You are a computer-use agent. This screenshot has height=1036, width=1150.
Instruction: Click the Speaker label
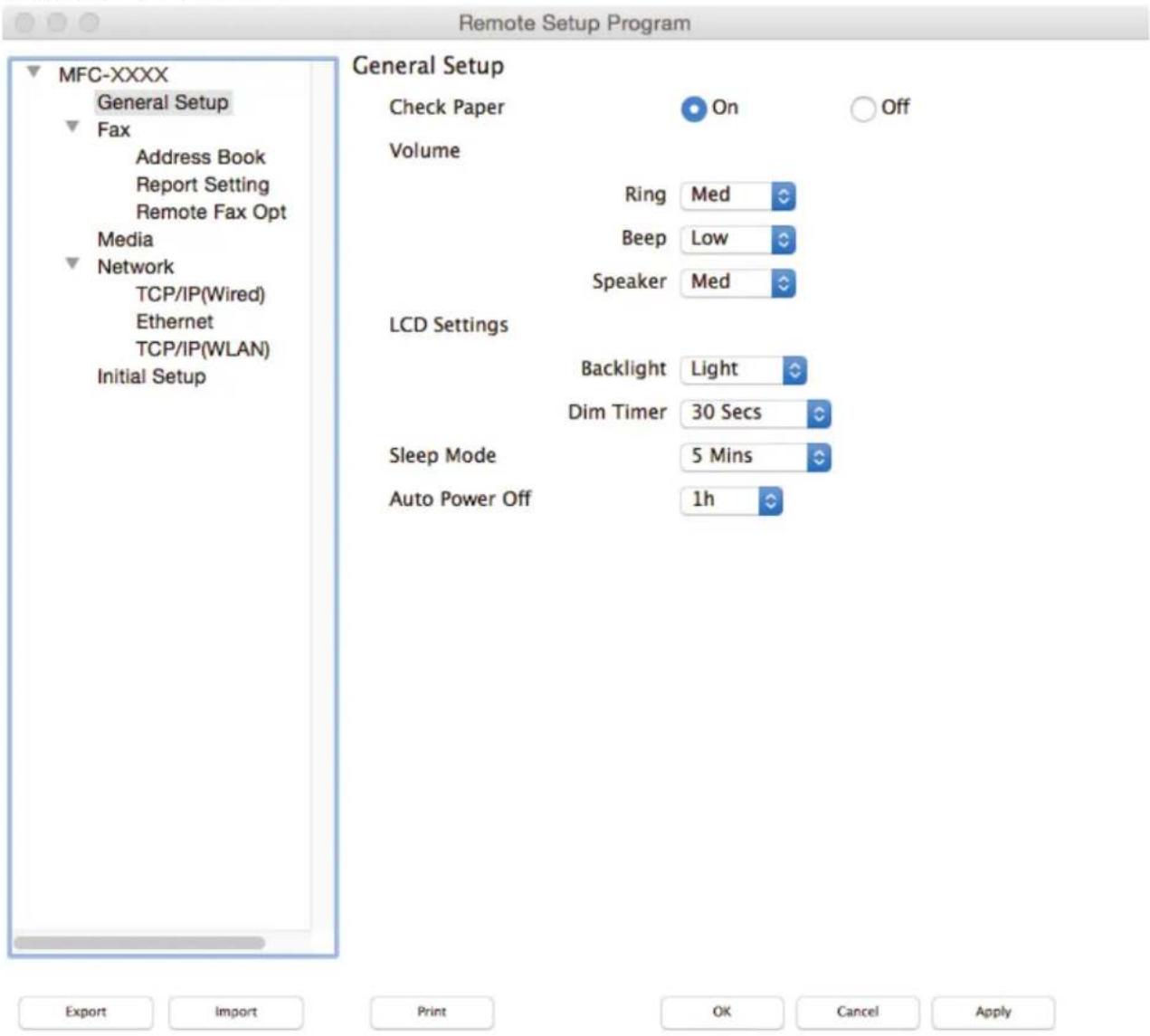pyautogui.click(x=629, y=281)
